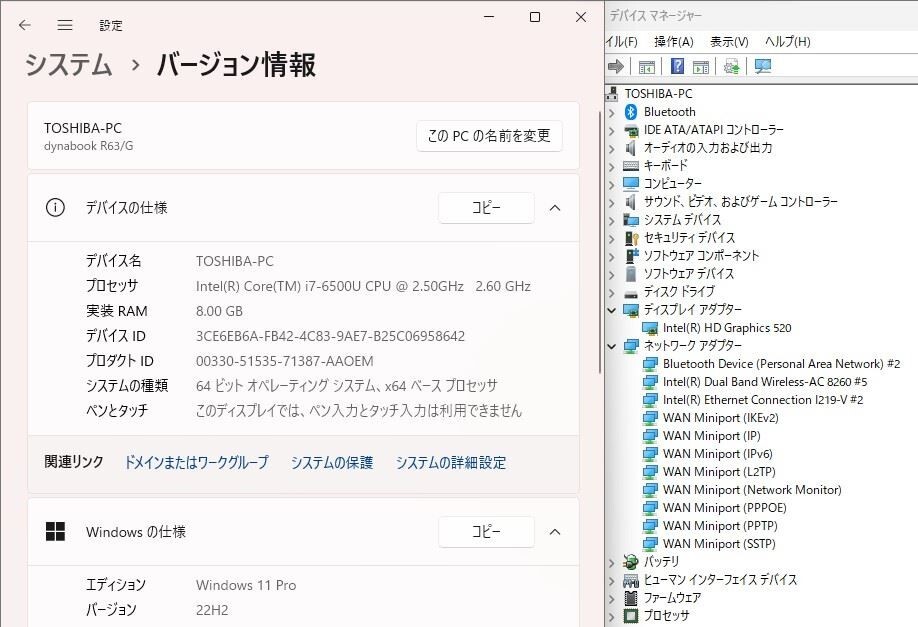Select Bluetooth Device (Personal Area Network) #2
The width and height of the screenshot is (918, 627).
(781, 364)
